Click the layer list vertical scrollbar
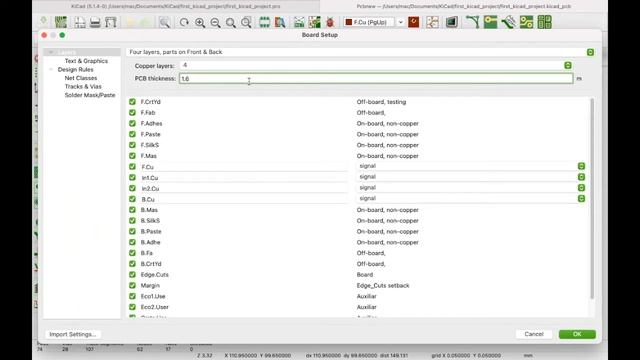 [x=592, y=199]
